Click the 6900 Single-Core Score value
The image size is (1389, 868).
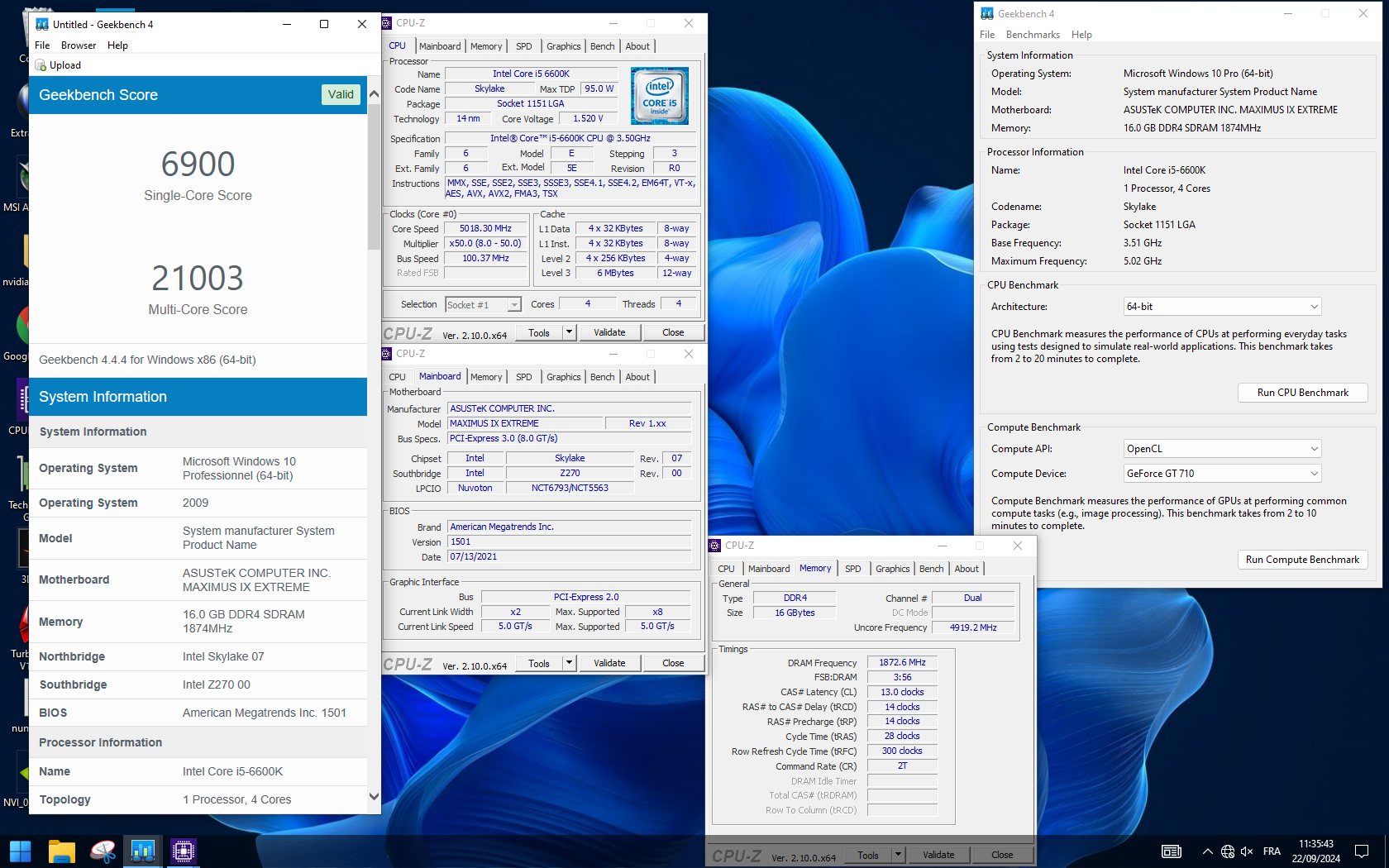[198, 165]
